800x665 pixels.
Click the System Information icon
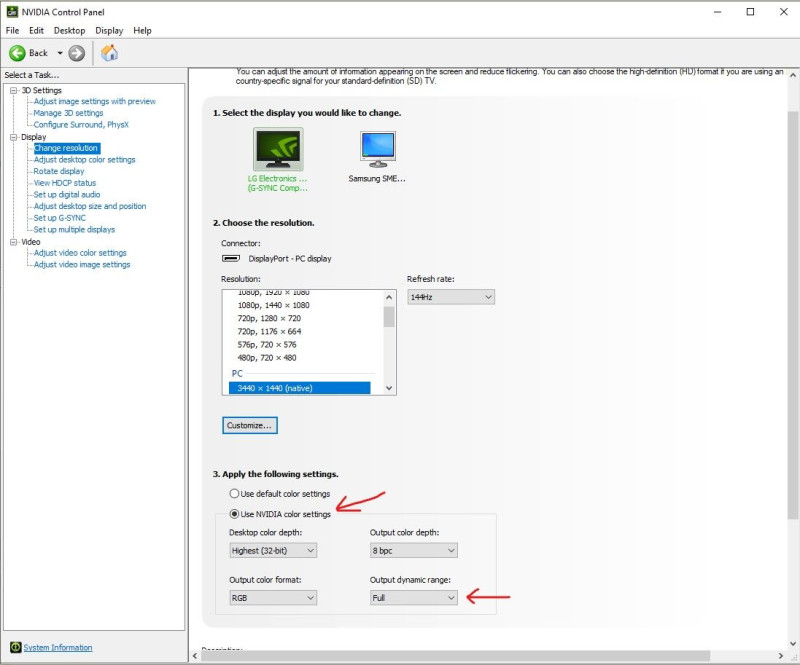click(x=15, y=647)
